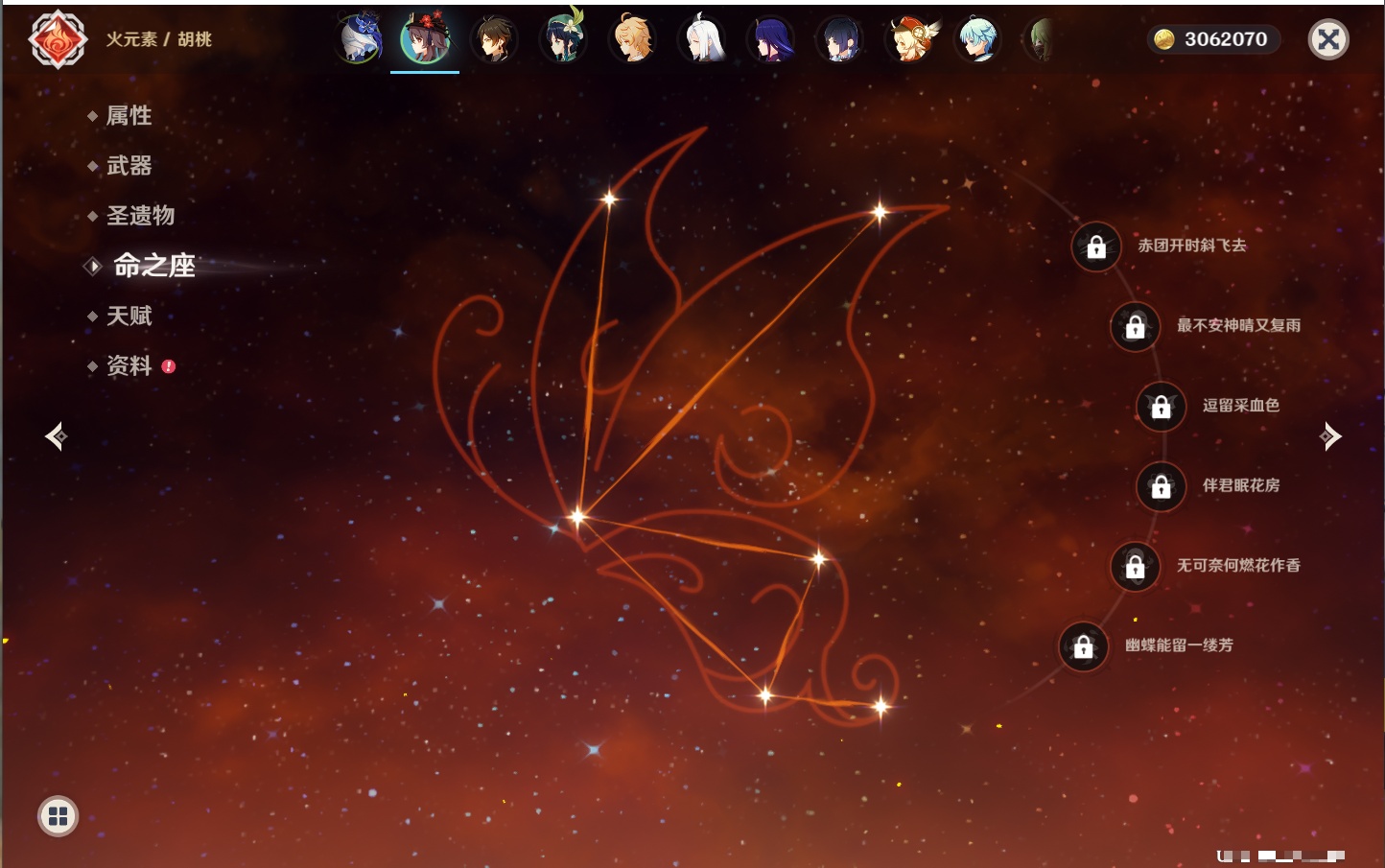
Task: Click the Mora balance 3062070
Action: click(x=1213, y=39)
